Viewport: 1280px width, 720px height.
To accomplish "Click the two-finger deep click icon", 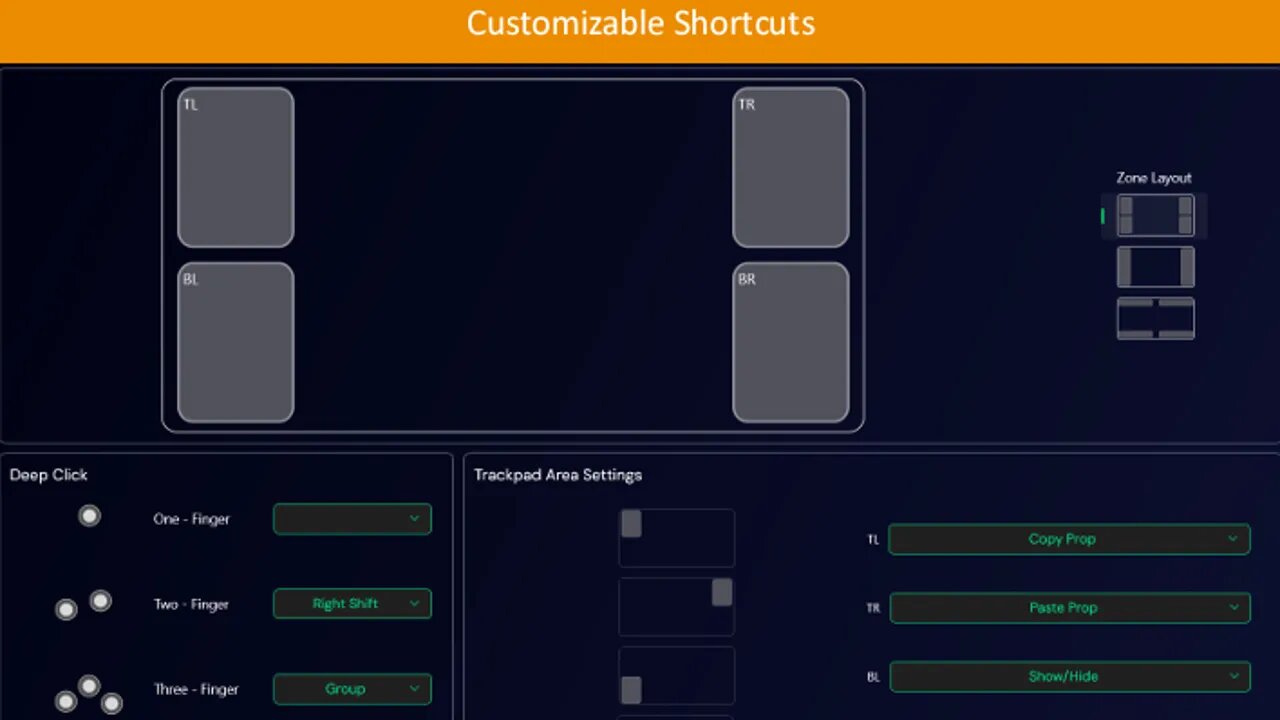I will click(x=83, y=605).
